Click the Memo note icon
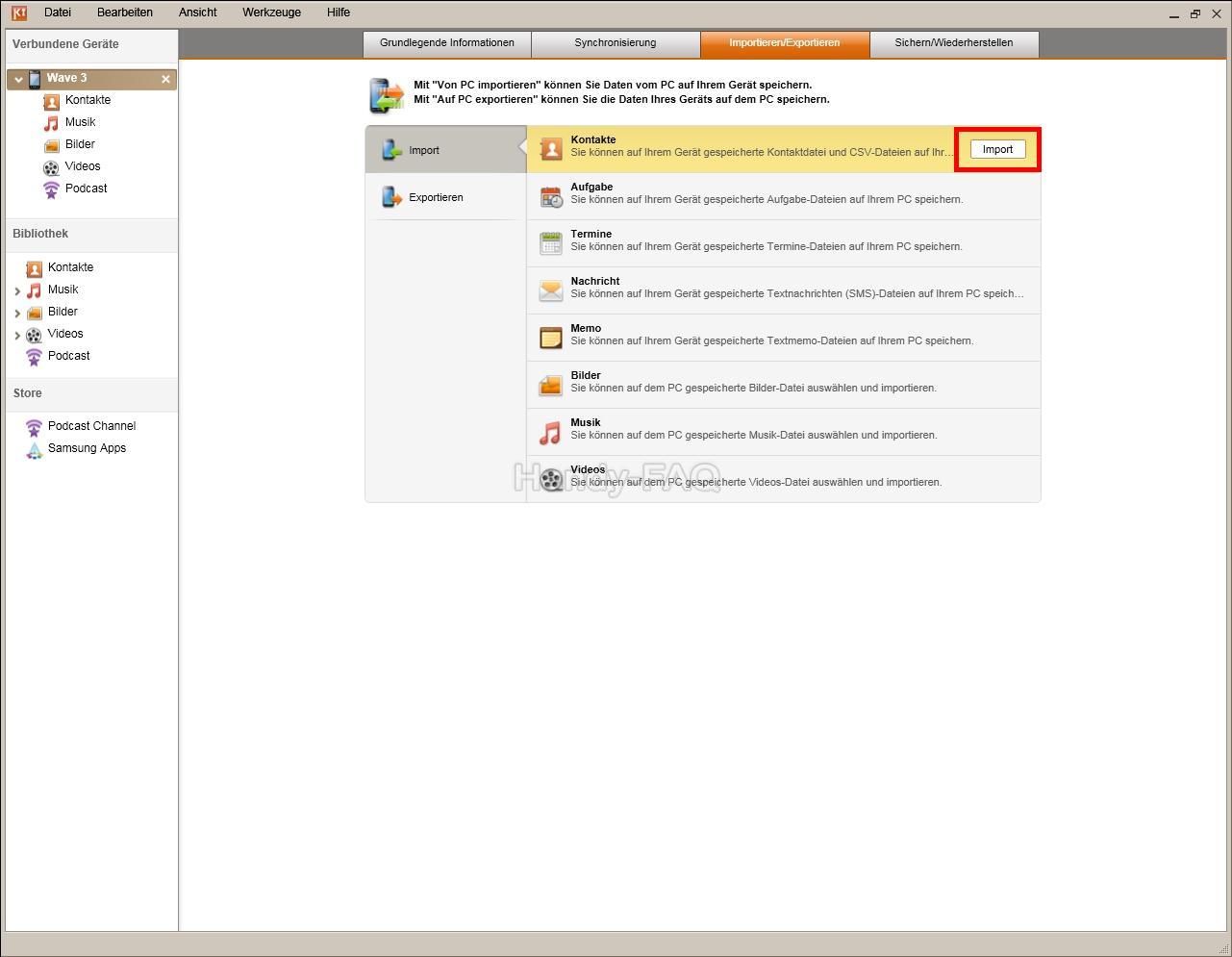Screen dimensions: 1232x957 (551, 338)
